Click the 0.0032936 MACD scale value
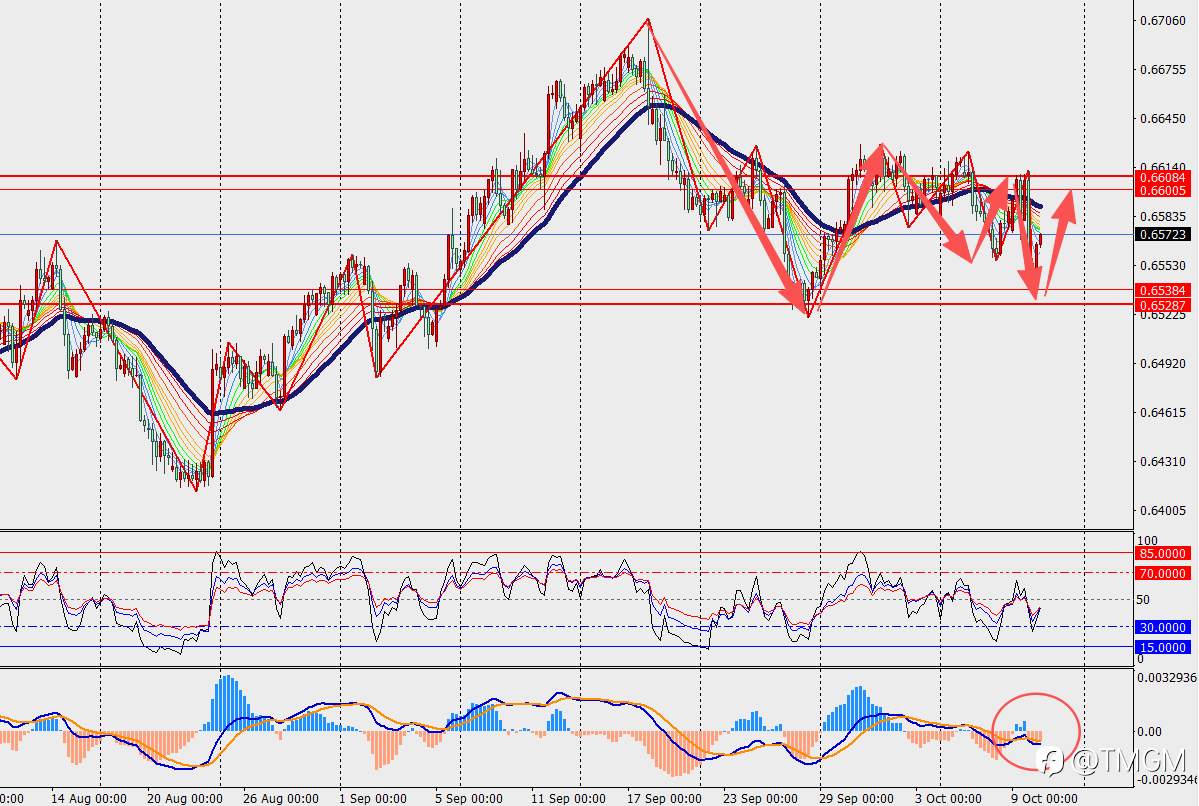This screenshot has width=1199, height=806. click(1167, 678)
